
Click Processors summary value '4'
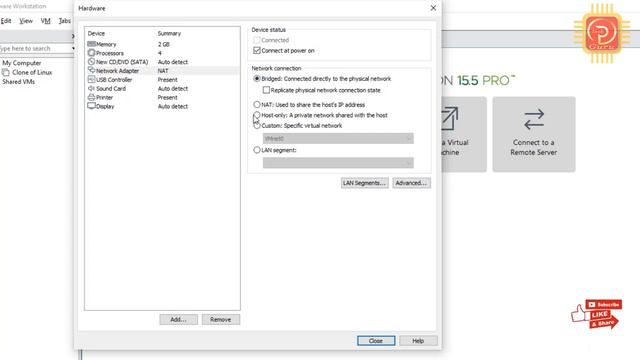click(160, 53)
